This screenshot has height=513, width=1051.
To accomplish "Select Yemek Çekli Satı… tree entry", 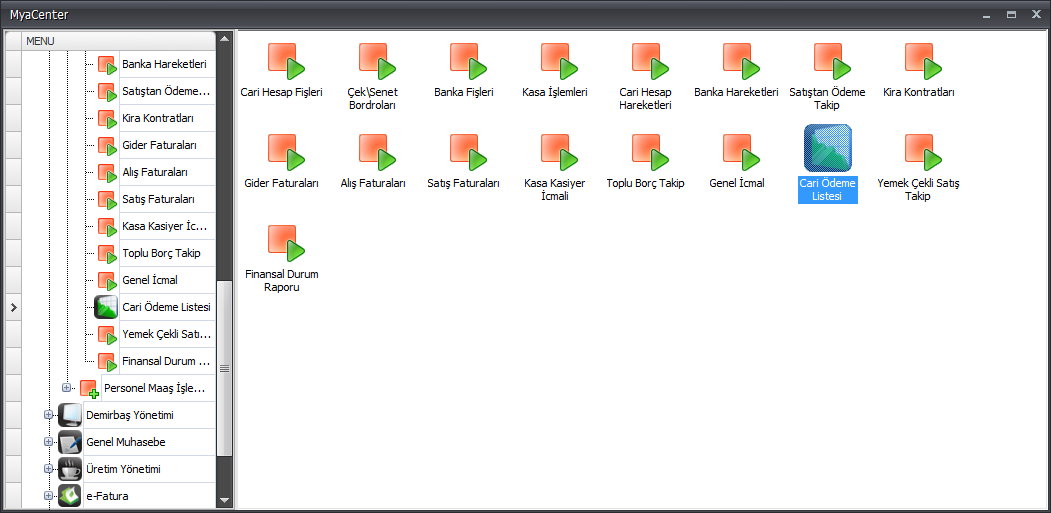I will [x=167, y=334].
